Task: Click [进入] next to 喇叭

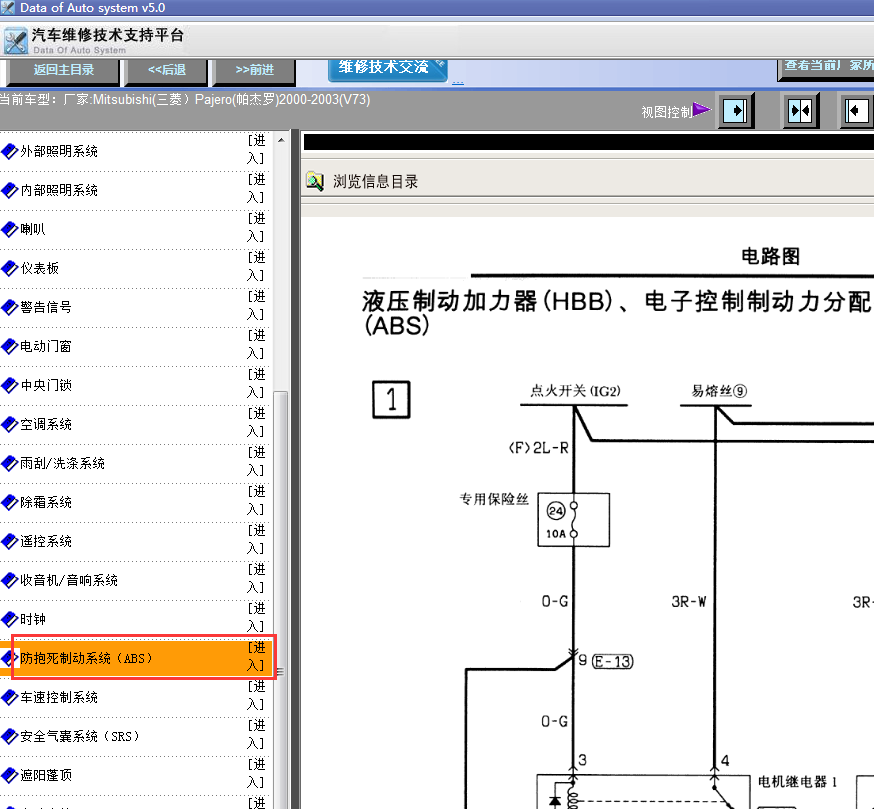Action: pyautogui.click(x=256, y=227)
